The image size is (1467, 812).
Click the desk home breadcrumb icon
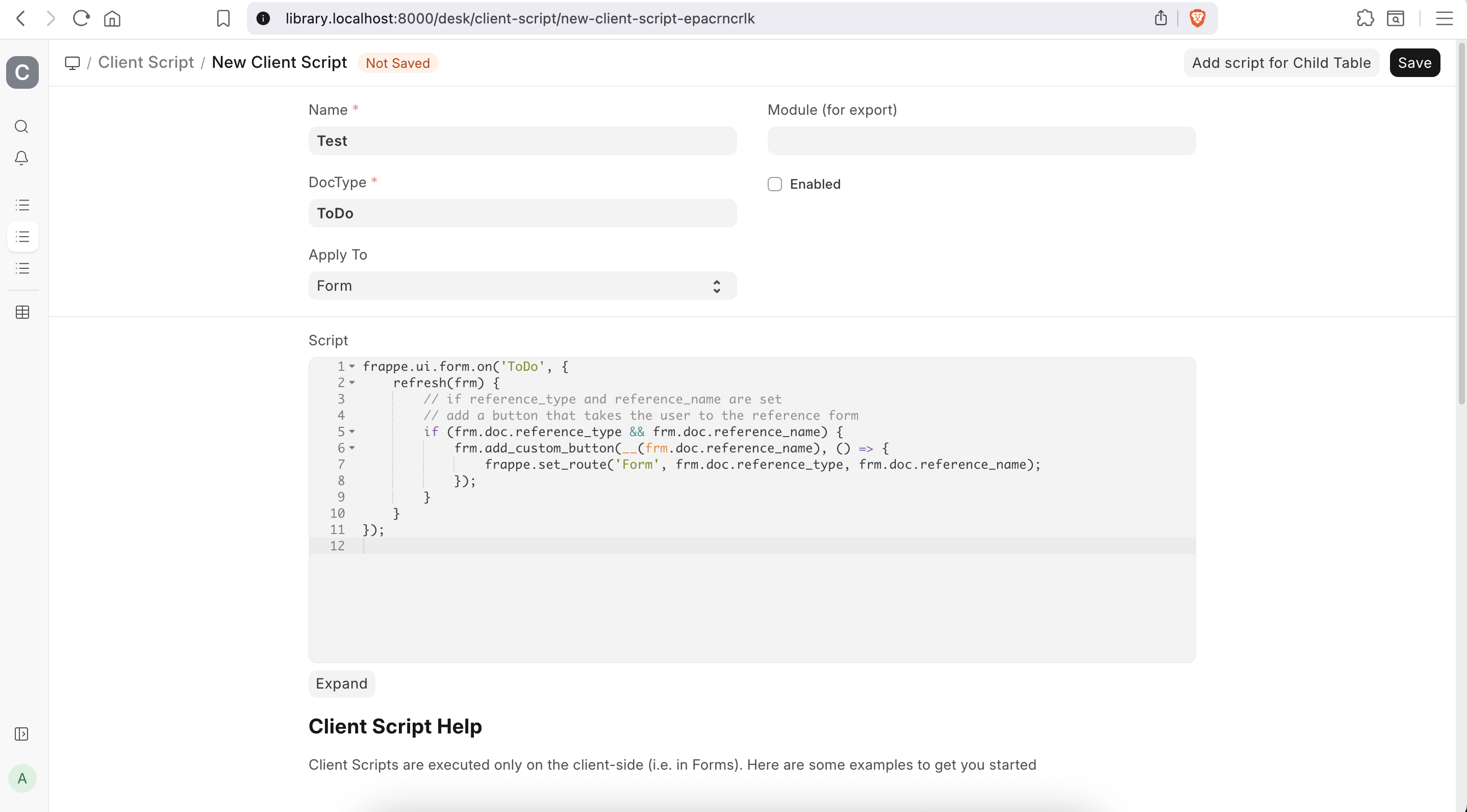(72, 63)
